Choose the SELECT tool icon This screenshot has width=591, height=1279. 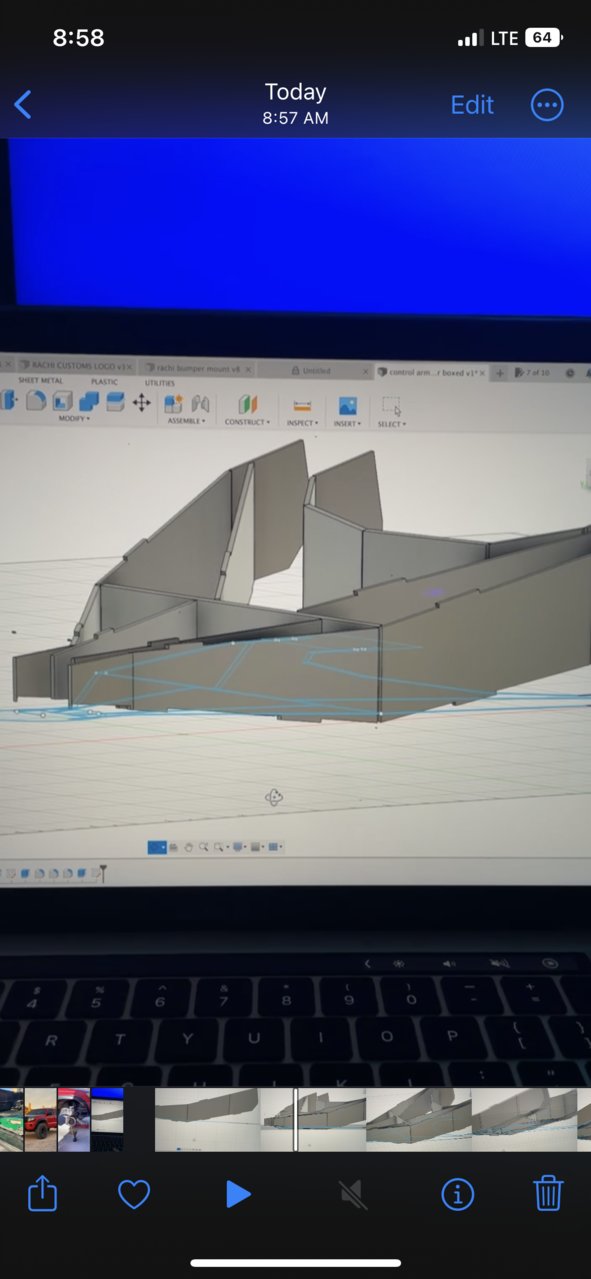click(x=391, y=407)
